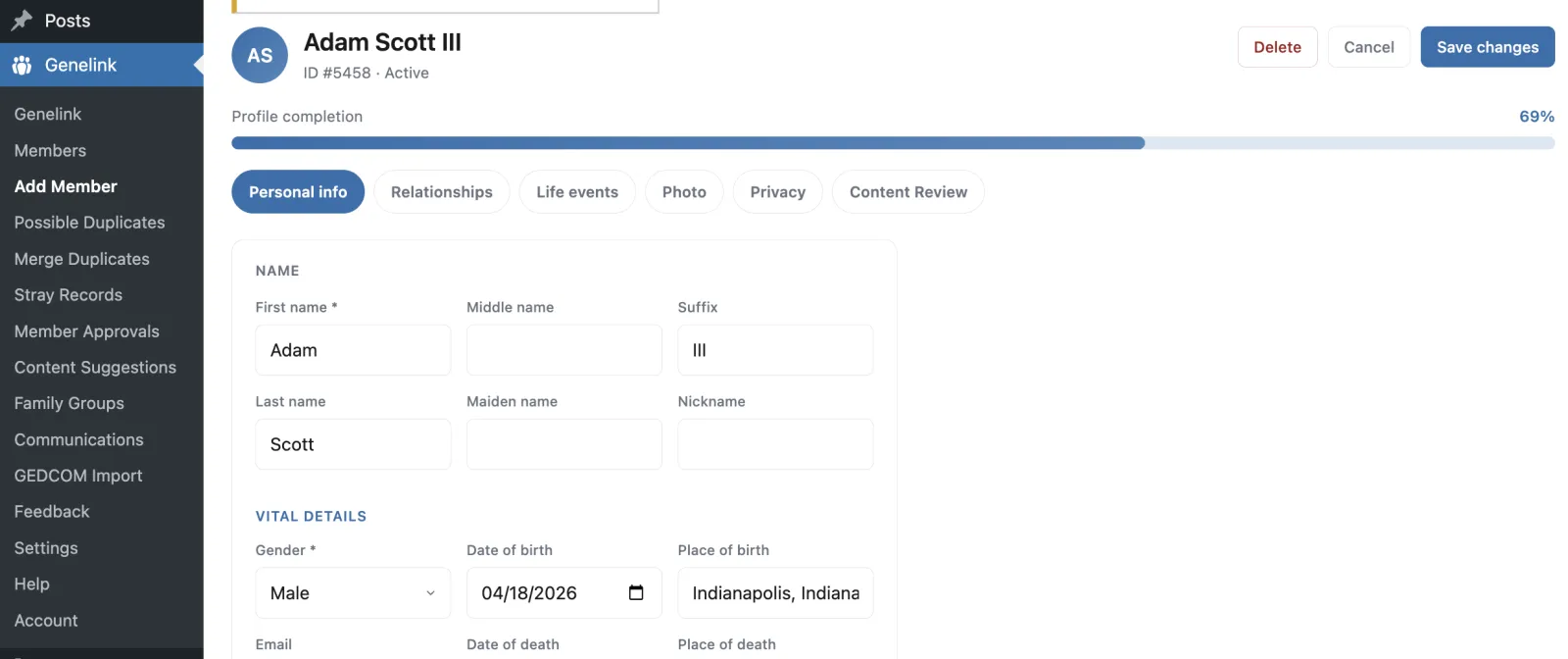
Task: Go to Members in sidebar
Action: 50,150
